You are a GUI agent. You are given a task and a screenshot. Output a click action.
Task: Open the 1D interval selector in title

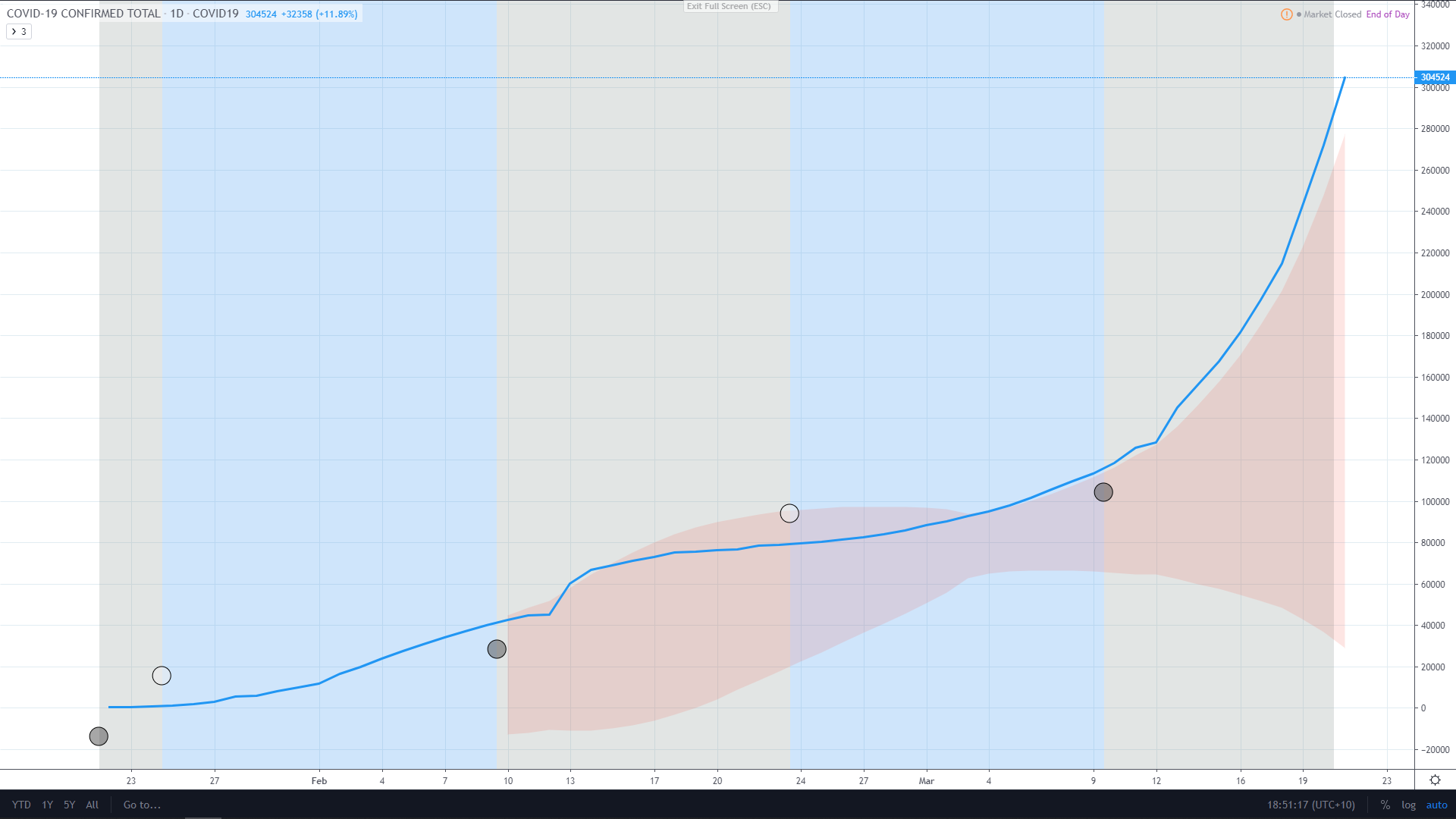(x=177, y=14)
